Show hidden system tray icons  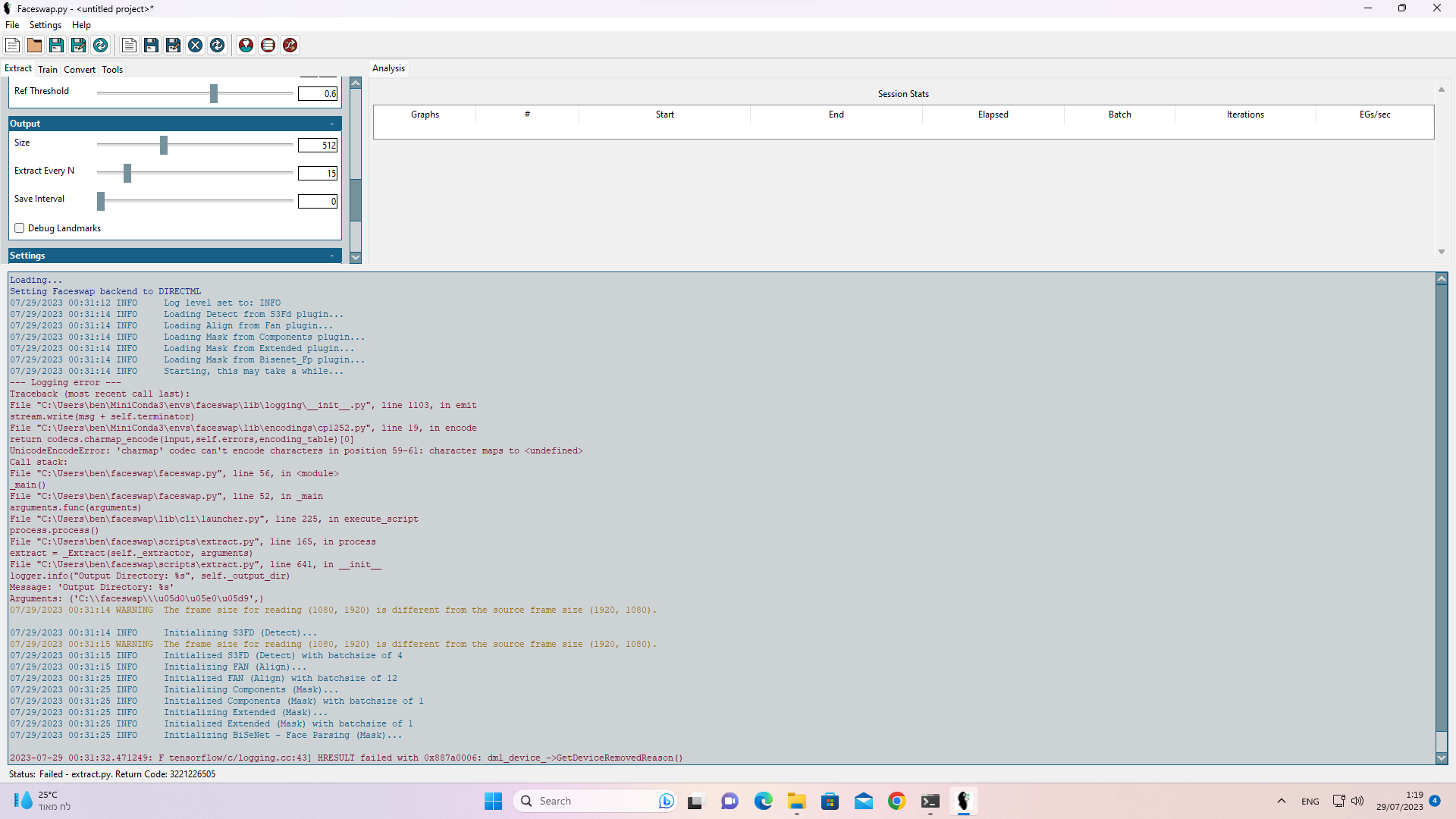coord(1282,801)
